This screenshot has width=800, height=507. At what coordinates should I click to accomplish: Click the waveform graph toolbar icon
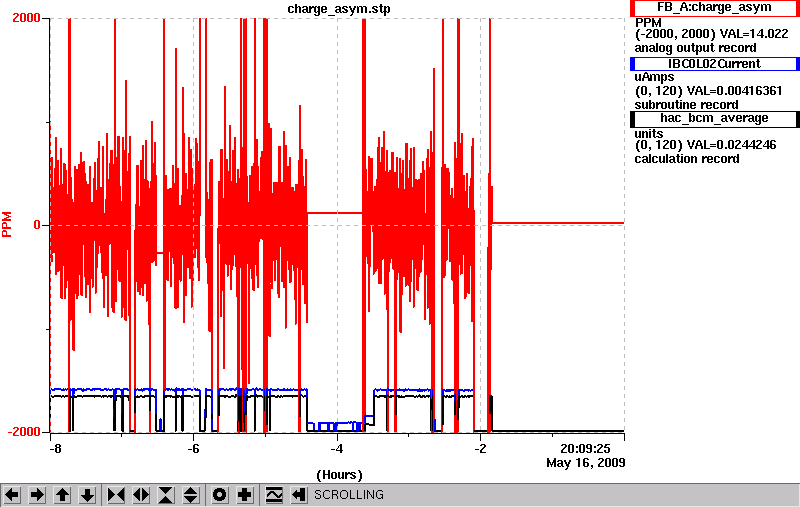(x=274, y=495)
